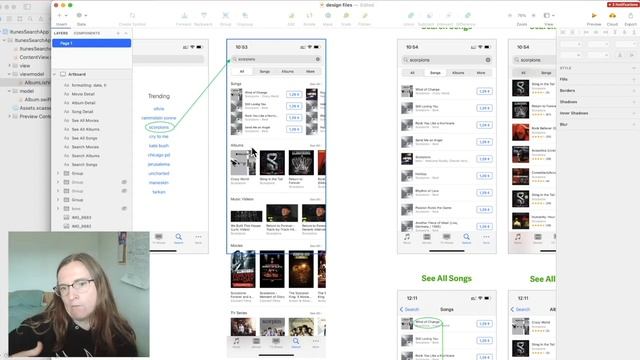Select Albums tab in 10:53 artboard

(287, 71)
